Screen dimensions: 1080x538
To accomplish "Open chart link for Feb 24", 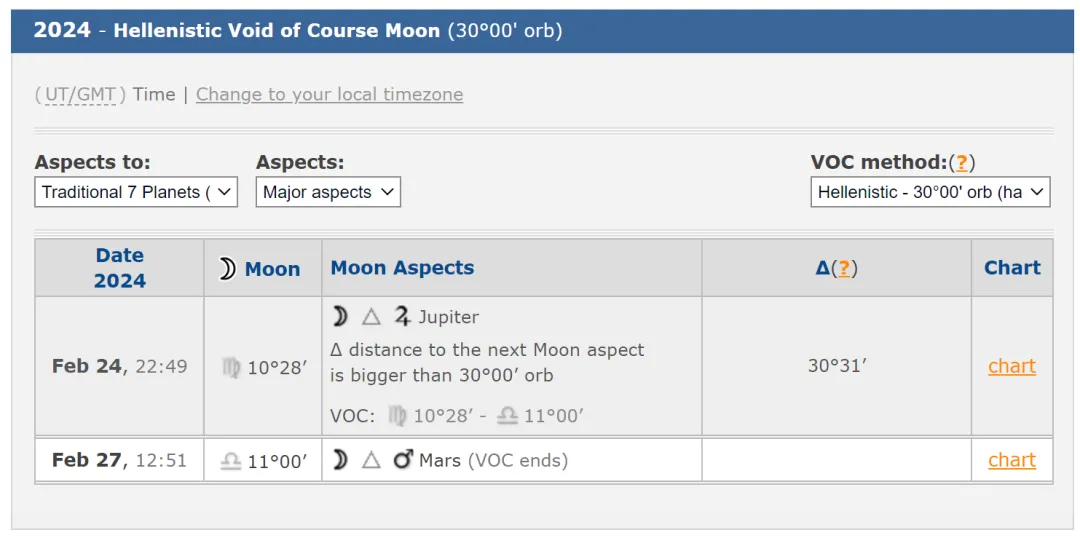I will click(x=1011, y=366).
